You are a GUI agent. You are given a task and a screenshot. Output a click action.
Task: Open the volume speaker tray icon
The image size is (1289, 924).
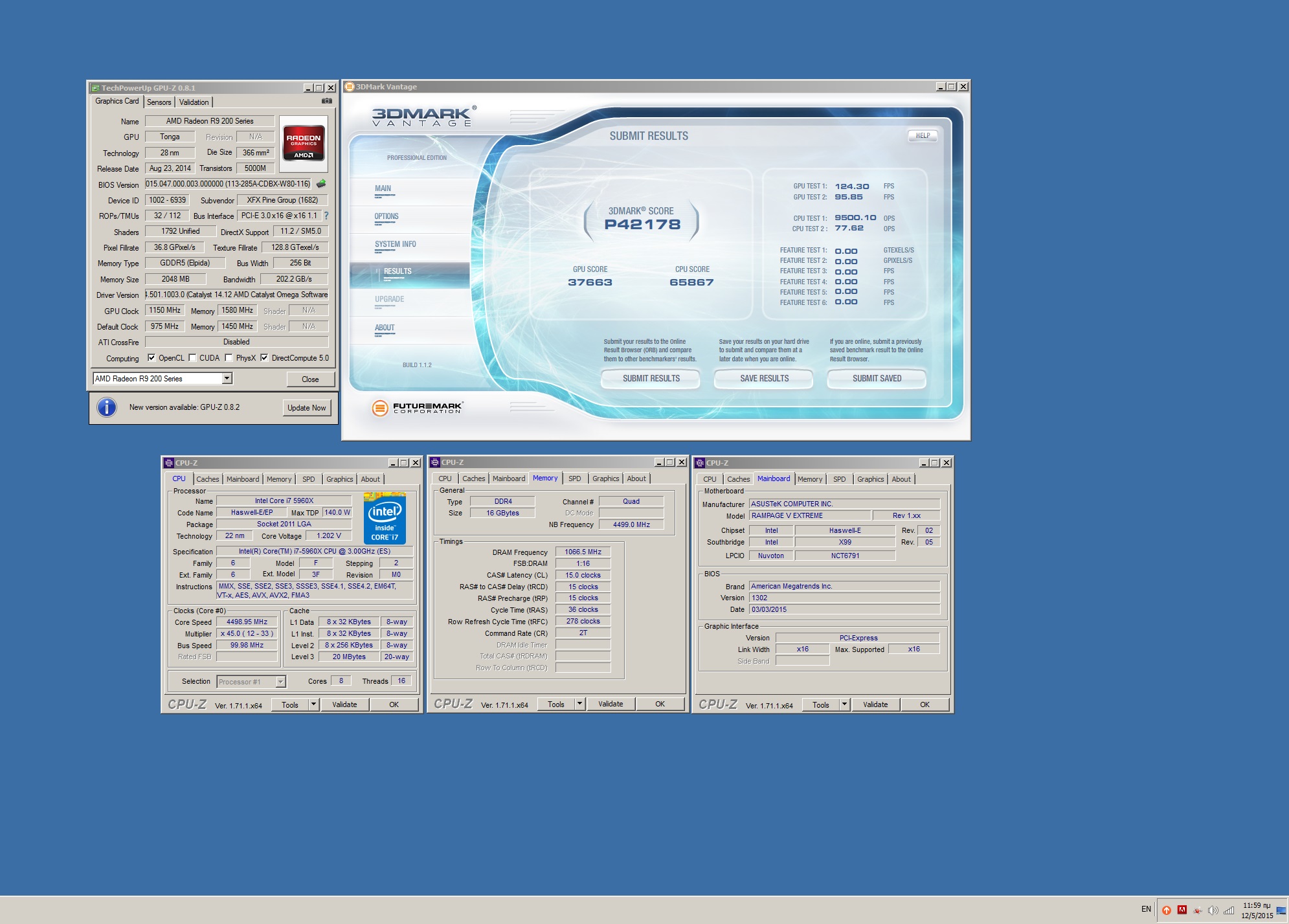pyautogui.click(x=1213, y=910)
